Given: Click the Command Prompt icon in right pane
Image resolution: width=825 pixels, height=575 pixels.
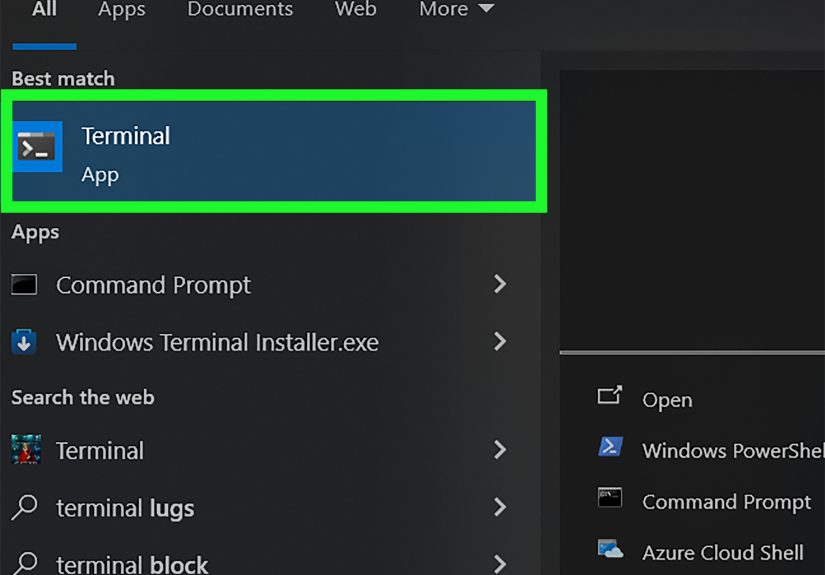Looking at the screenshot, I should 610,497.
